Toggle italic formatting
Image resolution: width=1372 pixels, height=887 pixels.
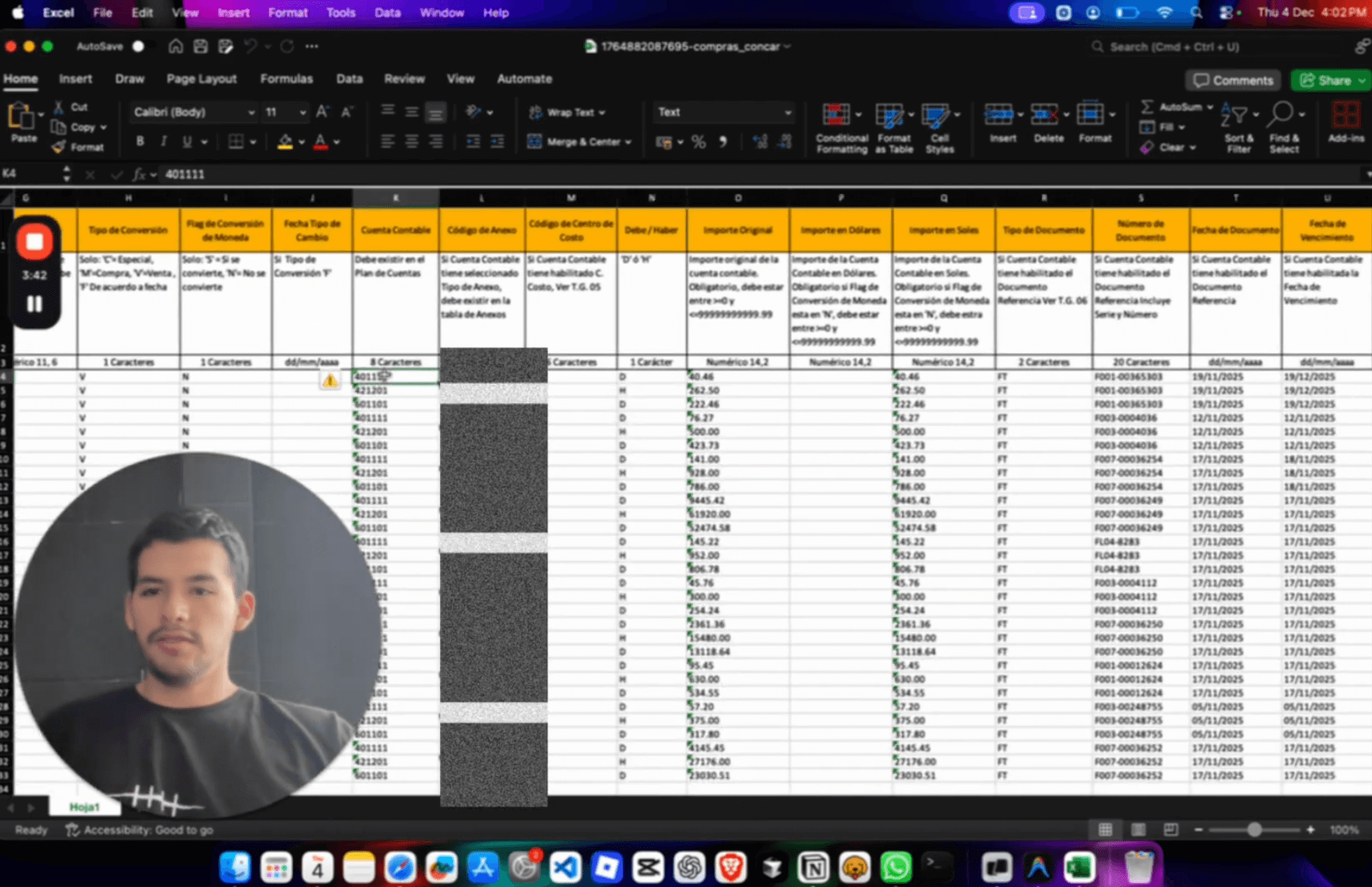click(163, 141)
